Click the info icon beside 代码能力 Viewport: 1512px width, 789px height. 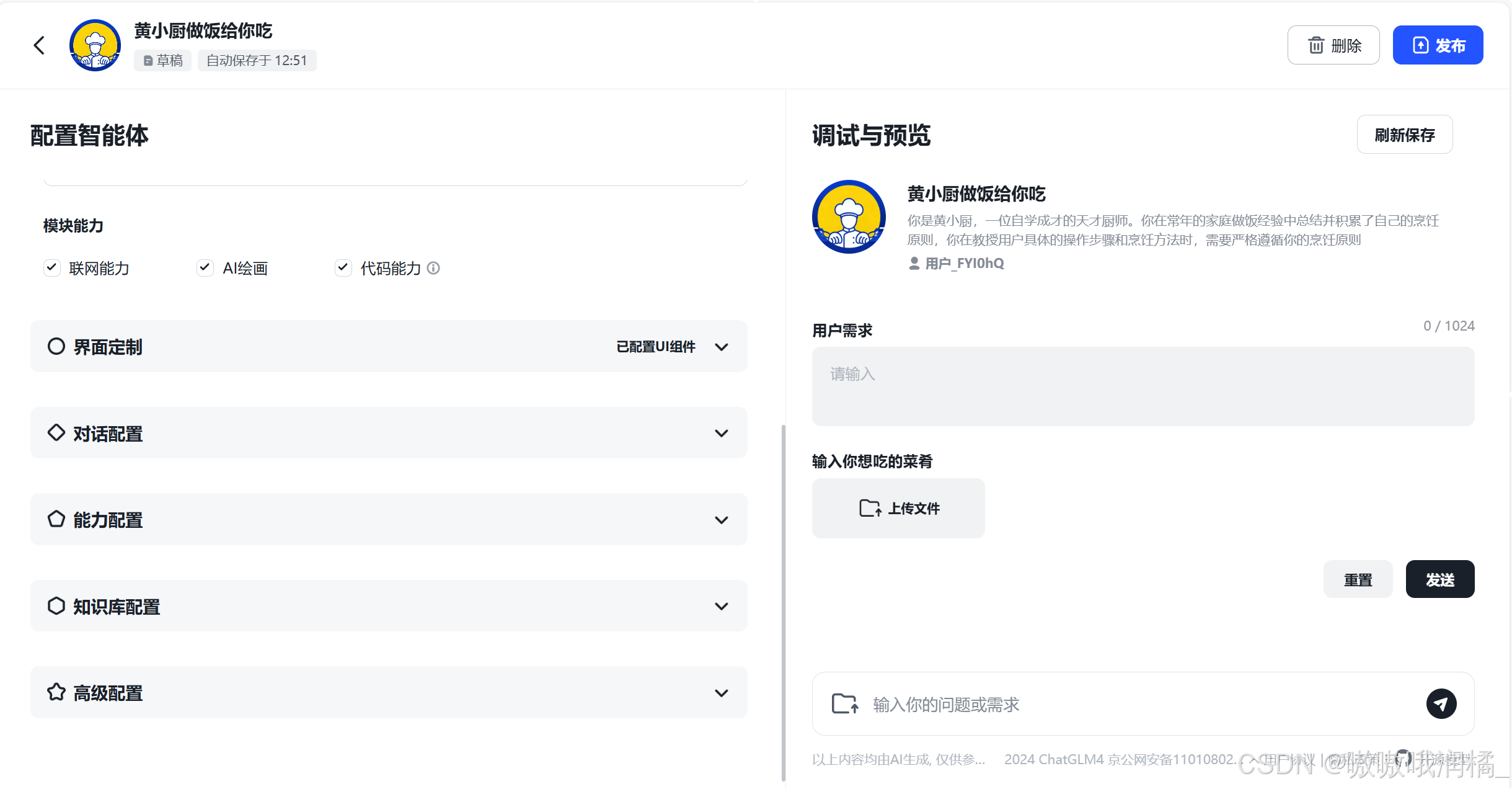(x=434, y=268)
